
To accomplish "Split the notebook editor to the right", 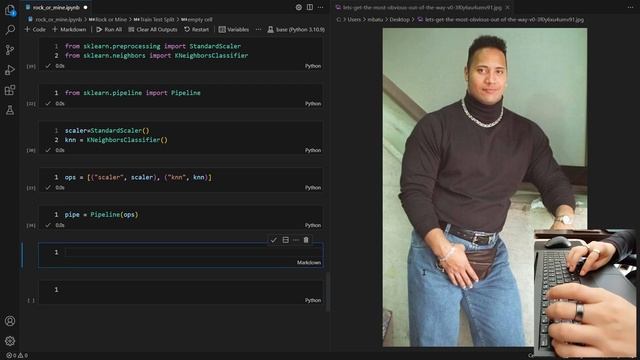I will pyautogui.click(x=310, y=7).
